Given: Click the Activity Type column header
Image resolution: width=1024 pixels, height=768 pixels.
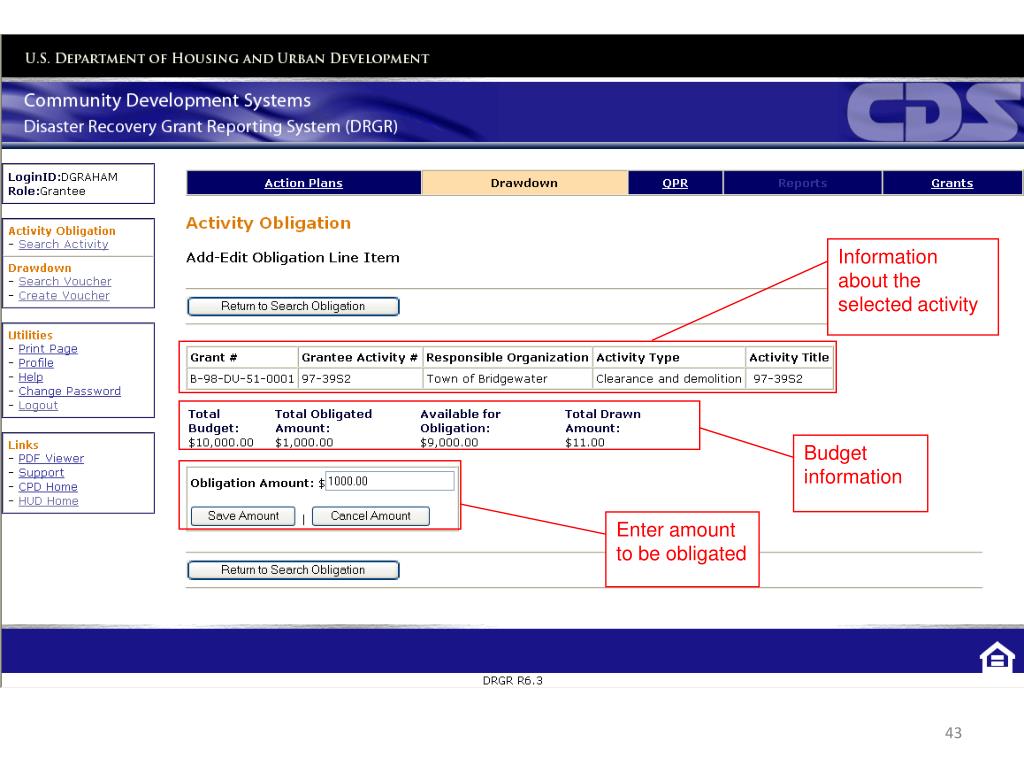Looking at the screenshot, I should click(669, 358).
